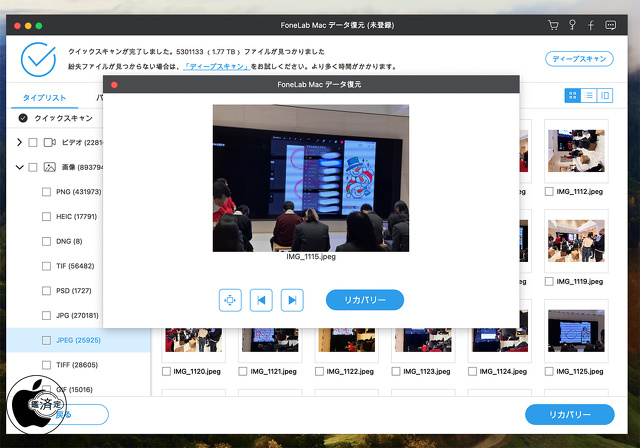Check the 画像 category checkbox
This screenshot has width=640, height=448.
pyautogui.click(x=33, y=167)
